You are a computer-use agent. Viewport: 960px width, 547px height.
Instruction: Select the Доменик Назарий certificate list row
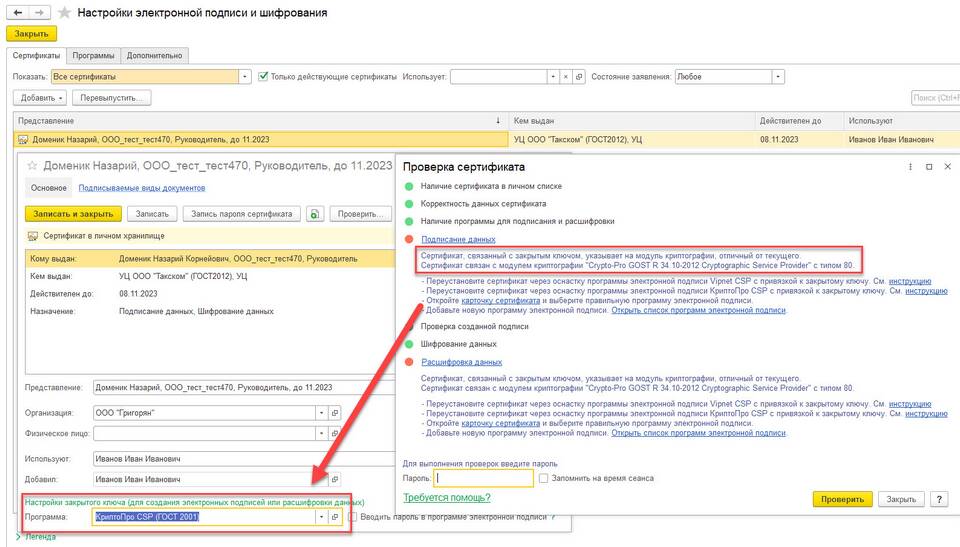[x=486, y=140]
